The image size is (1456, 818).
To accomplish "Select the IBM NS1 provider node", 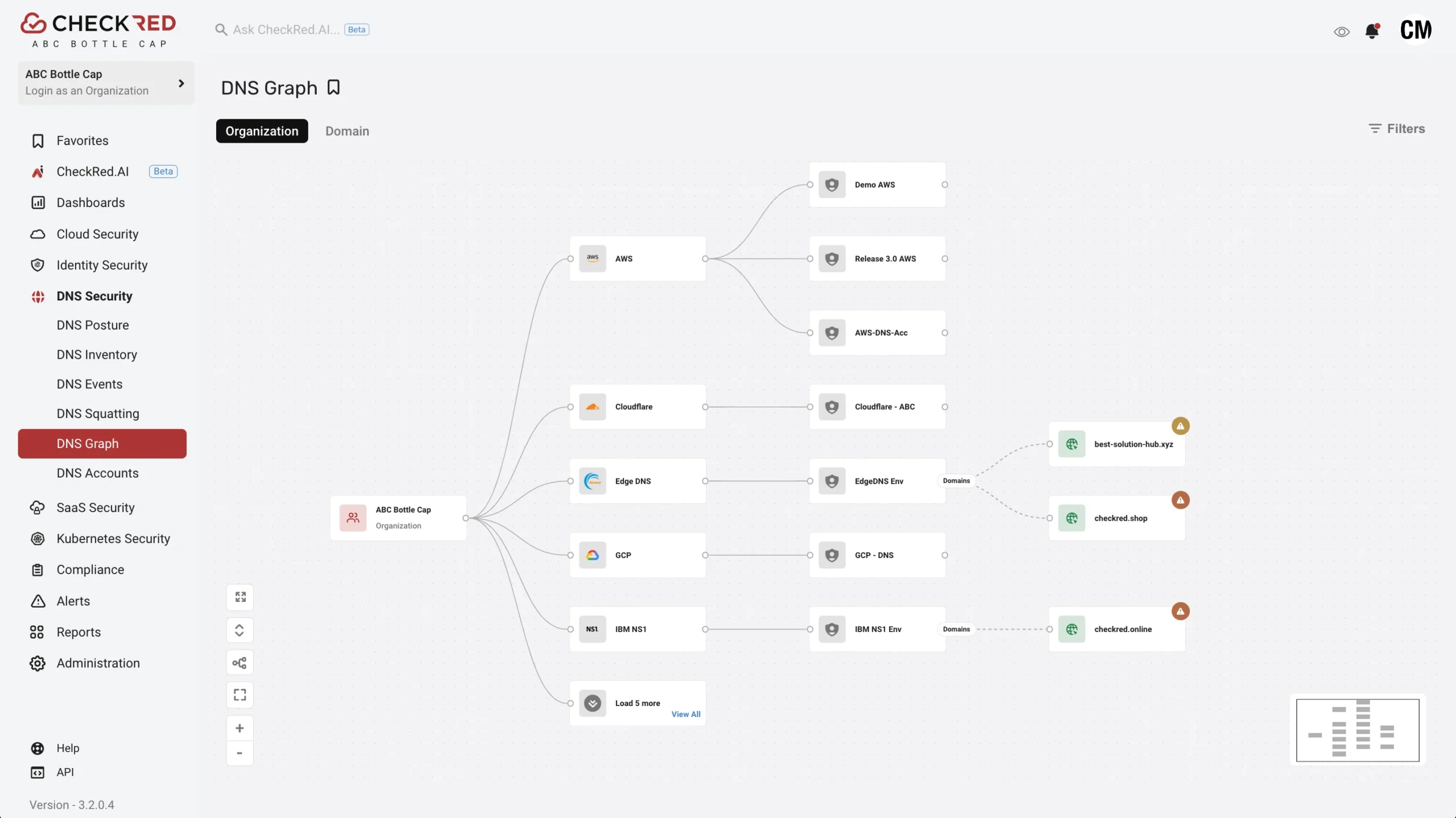I will (x=638, y=629).
